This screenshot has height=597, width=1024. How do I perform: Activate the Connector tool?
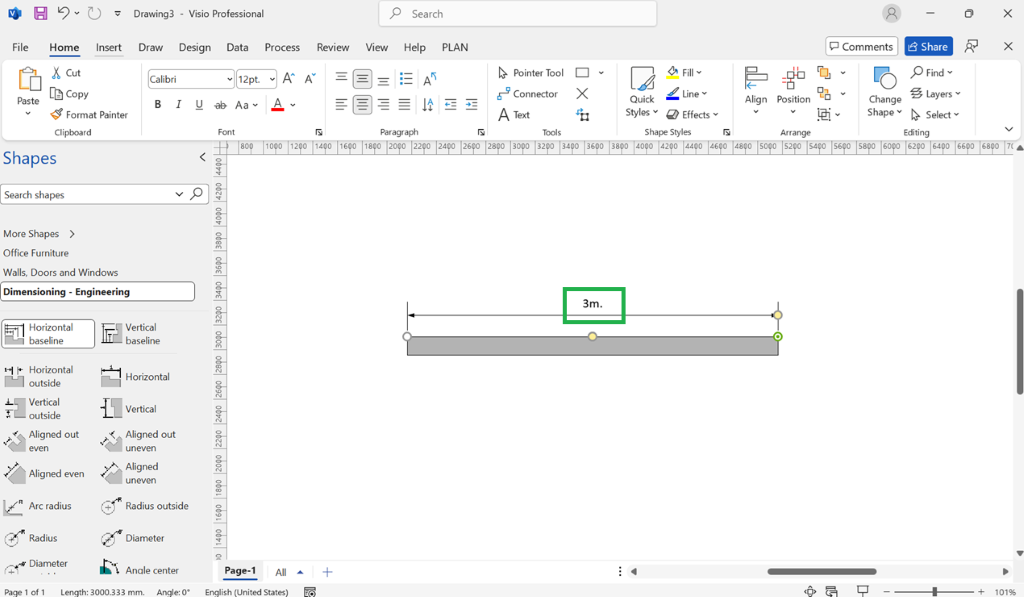pyautogui.click(x=528, y=93)
